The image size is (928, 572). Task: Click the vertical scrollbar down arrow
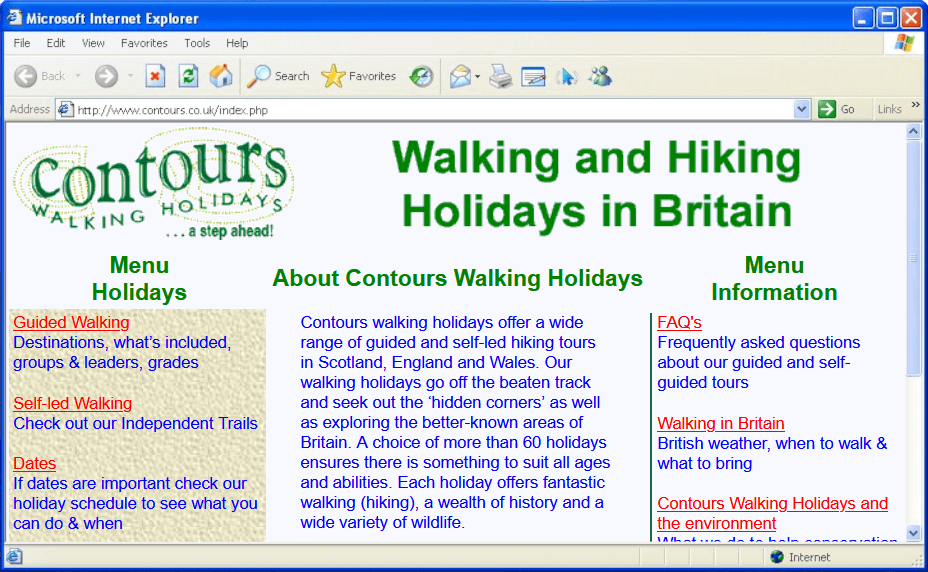click(913, 533)
